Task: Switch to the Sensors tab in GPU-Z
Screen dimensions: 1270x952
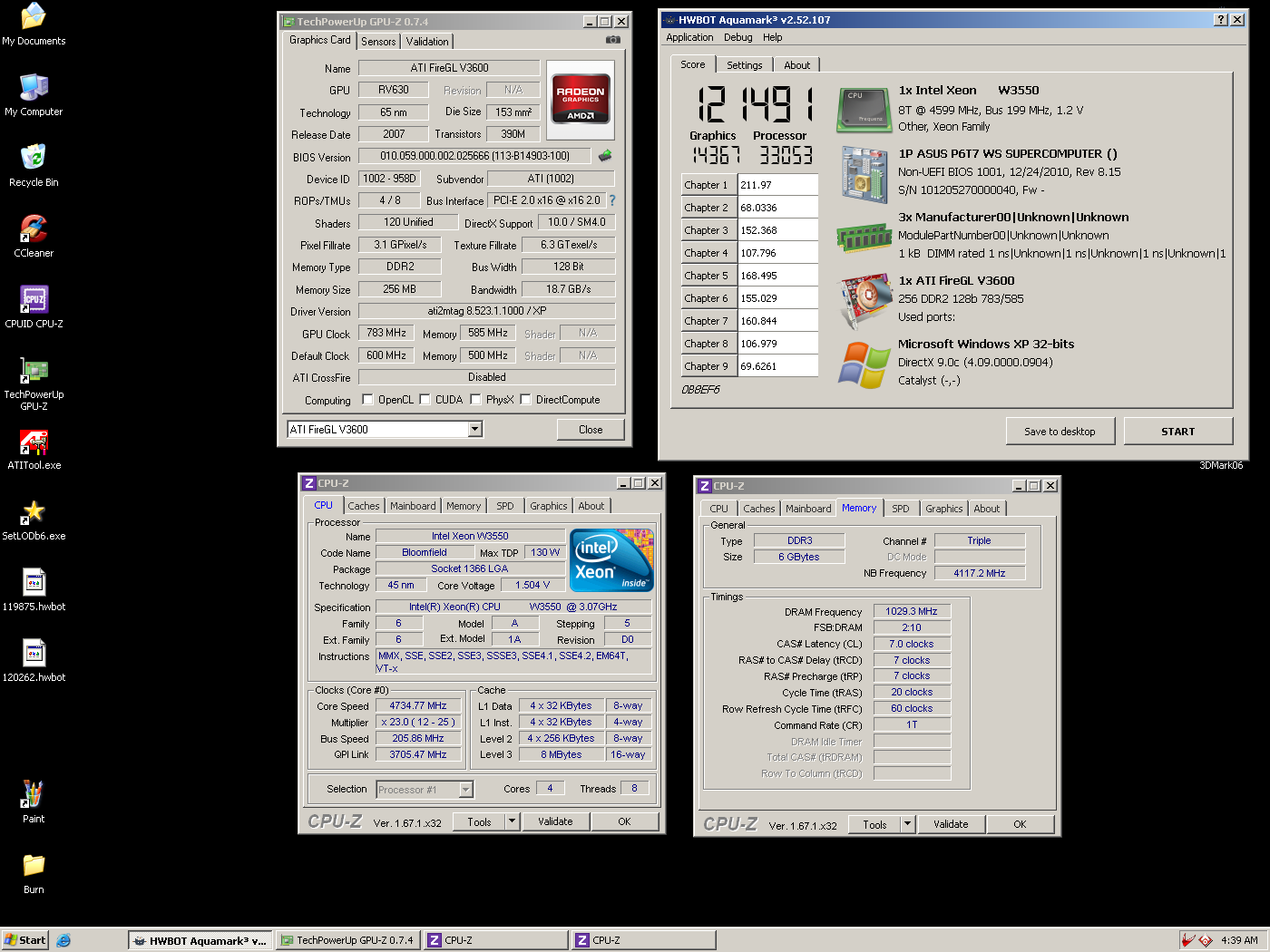Action: pos(378,42)
